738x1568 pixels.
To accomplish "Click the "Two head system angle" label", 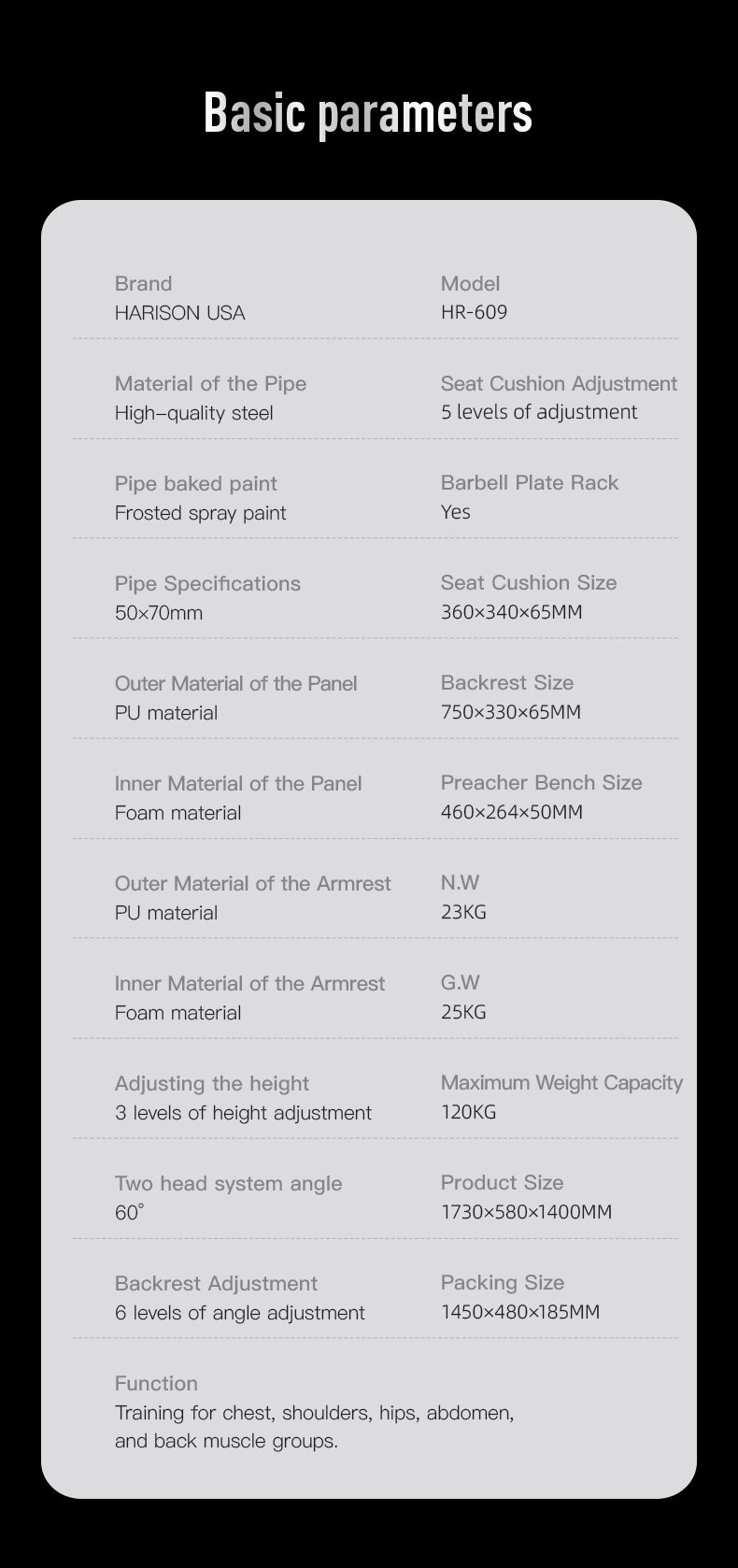I will pos(228,1184).
